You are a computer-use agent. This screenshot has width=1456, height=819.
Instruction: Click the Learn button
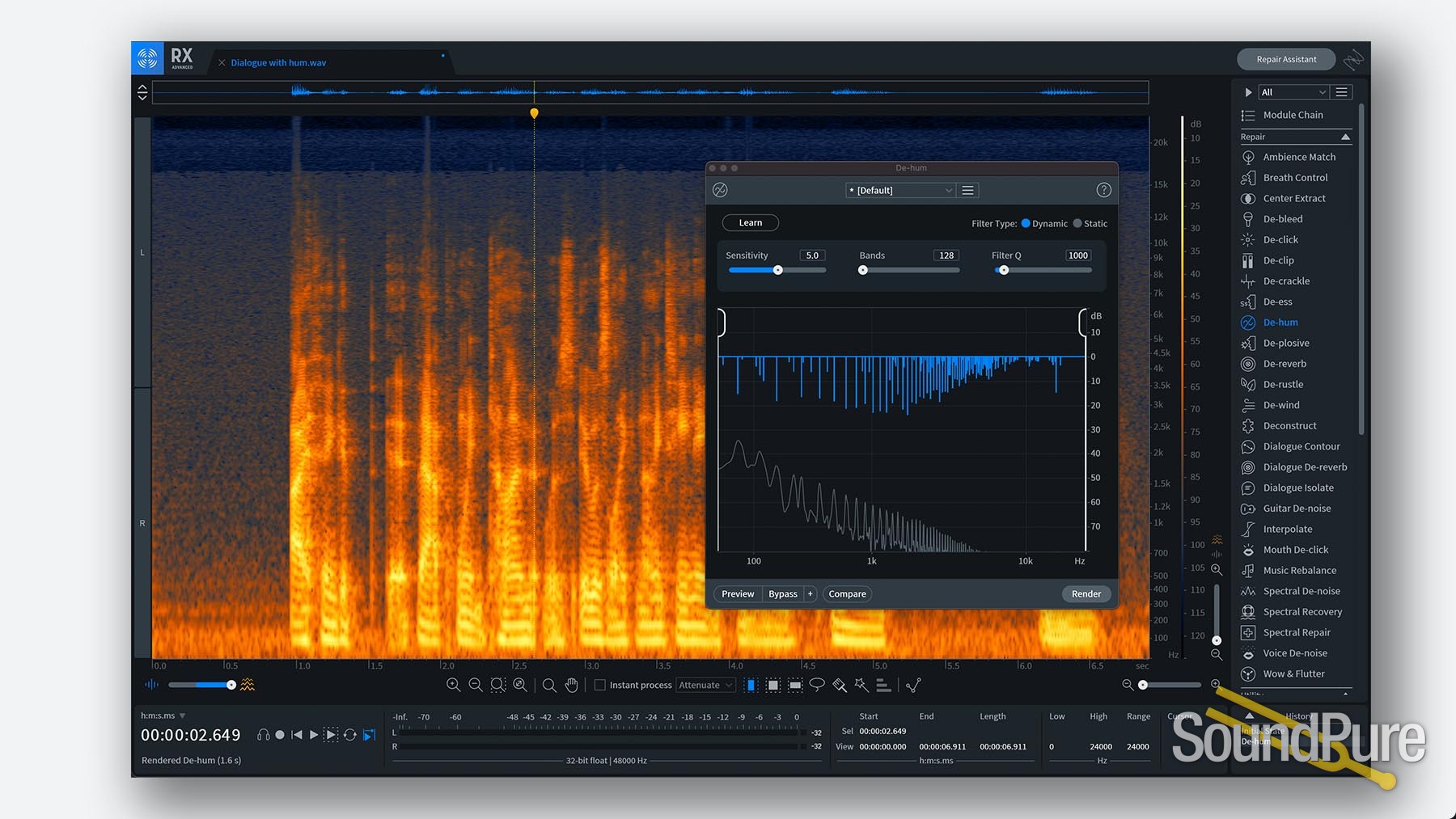[x=750, y=222]
